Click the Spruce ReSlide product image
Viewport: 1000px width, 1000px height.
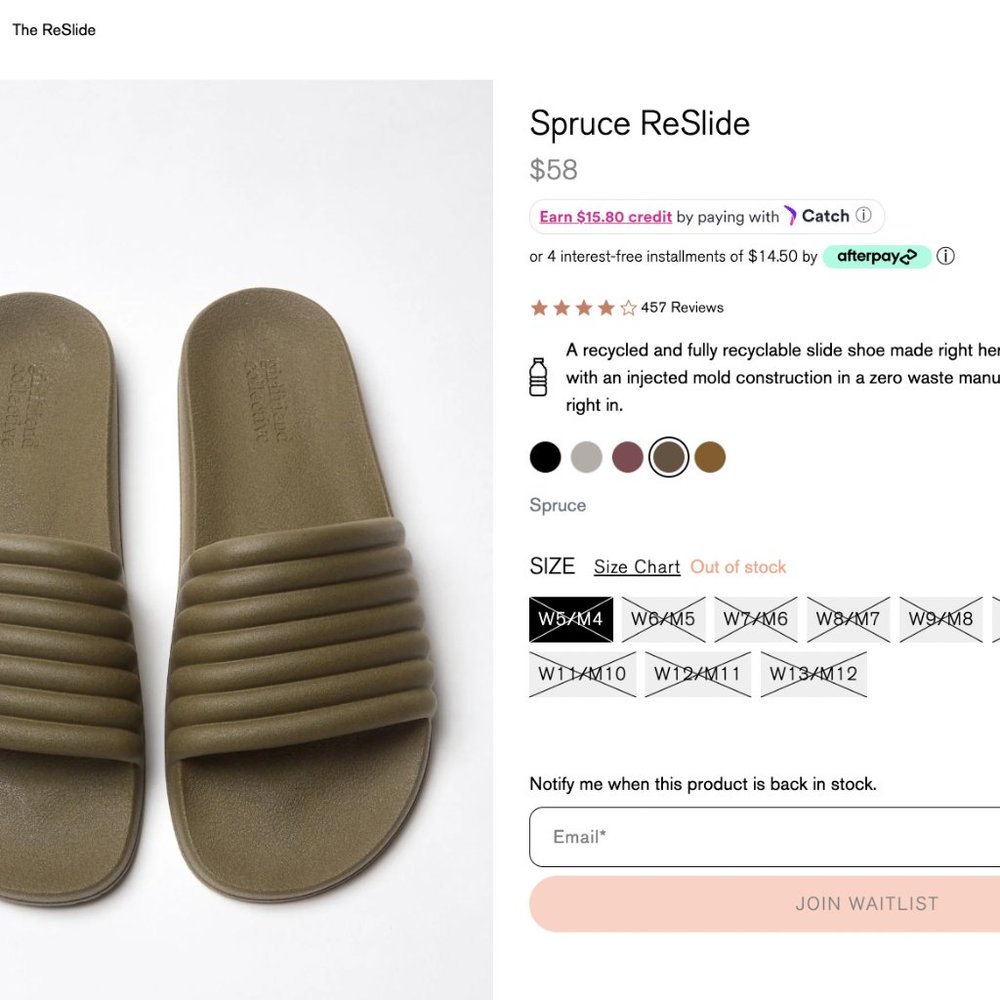coord(246,540)
